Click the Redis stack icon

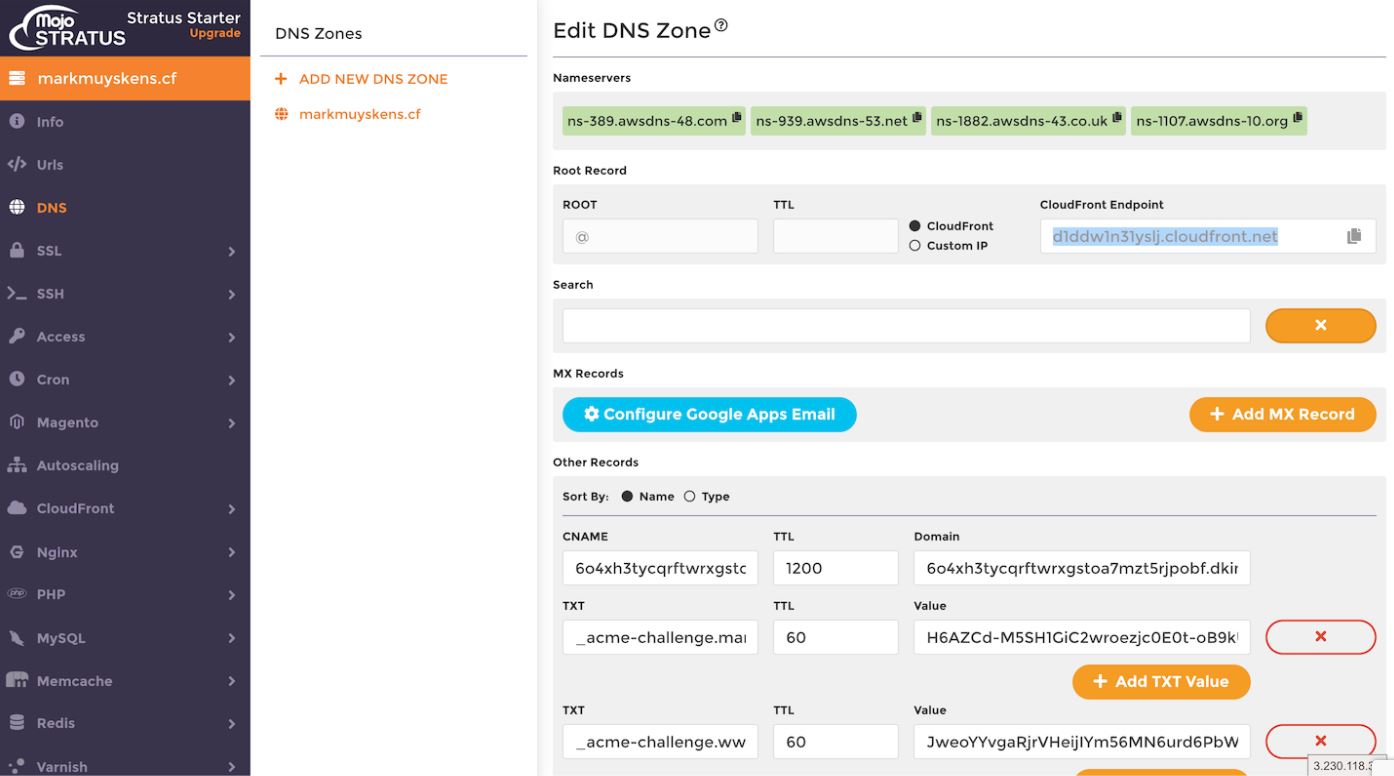click(x=17, y=722)
